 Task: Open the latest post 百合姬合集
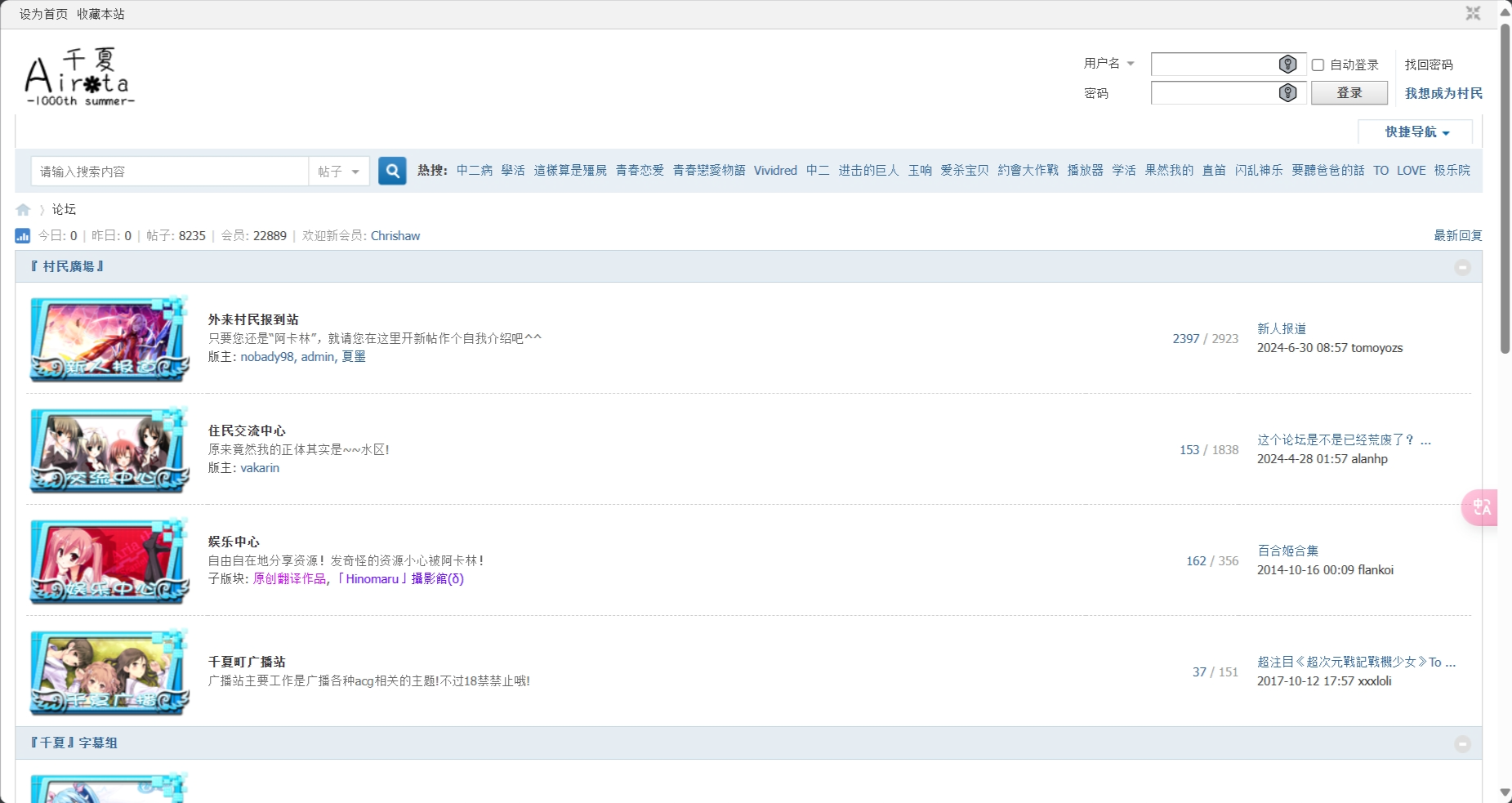(x=1288, y=551)
